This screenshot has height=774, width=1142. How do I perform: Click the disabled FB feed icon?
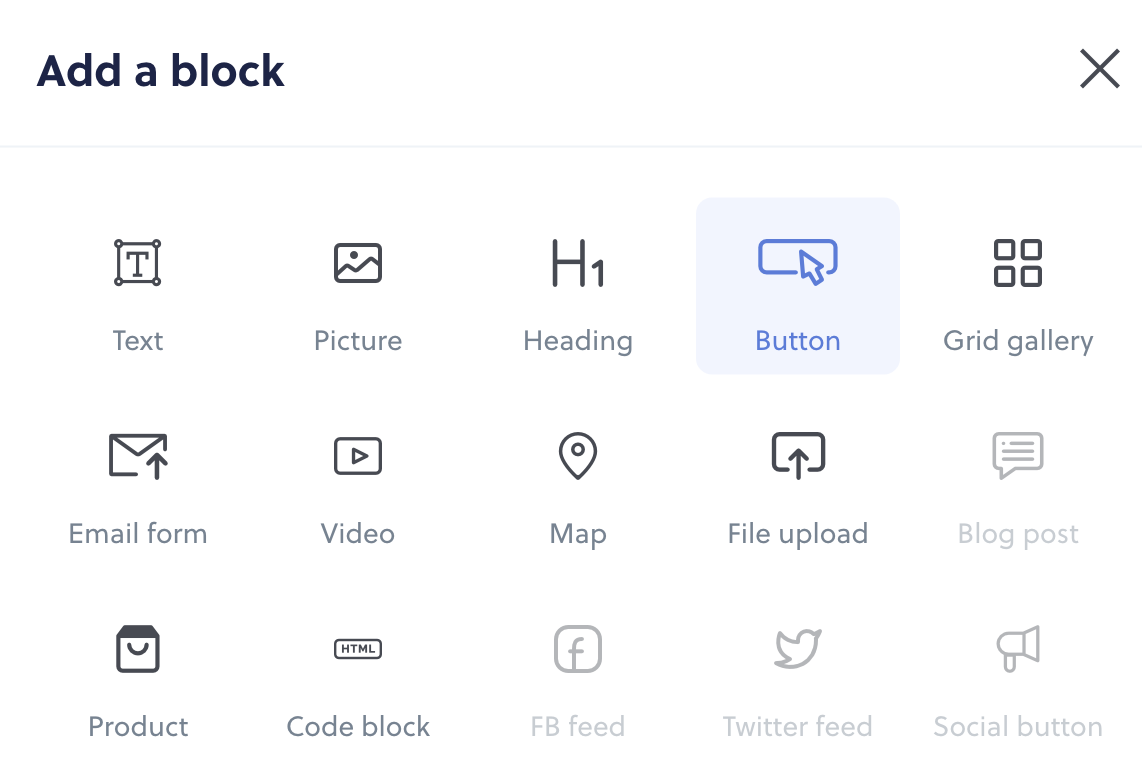point(577,648)
